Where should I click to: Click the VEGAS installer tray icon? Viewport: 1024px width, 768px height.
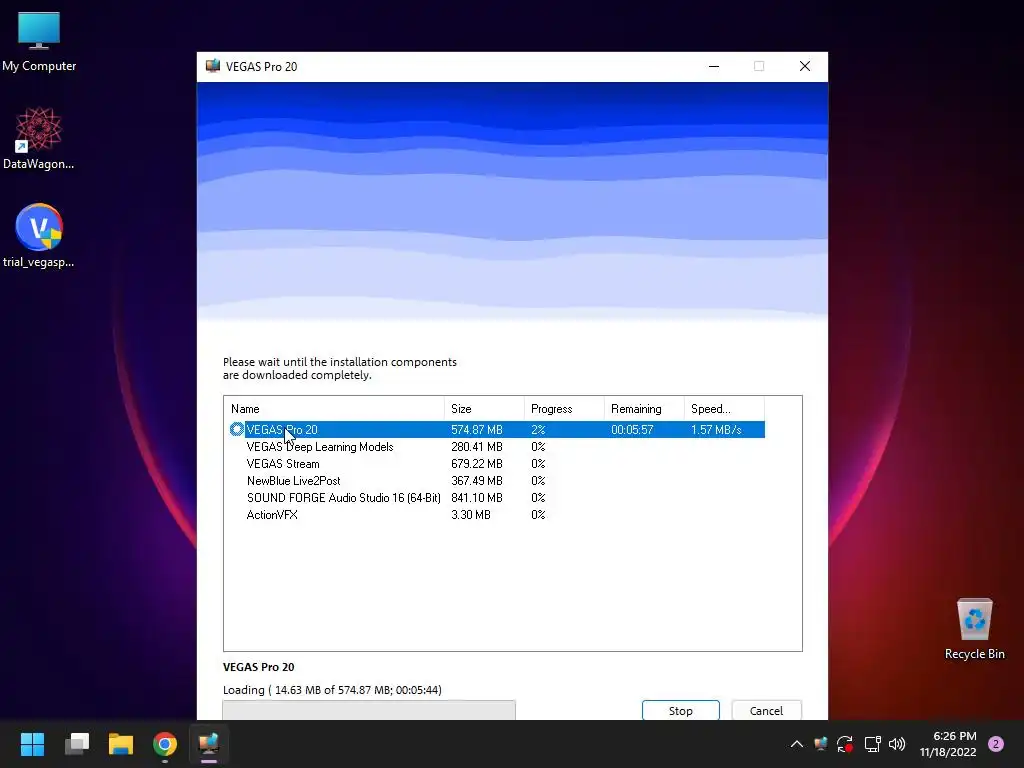pos(821,744)
